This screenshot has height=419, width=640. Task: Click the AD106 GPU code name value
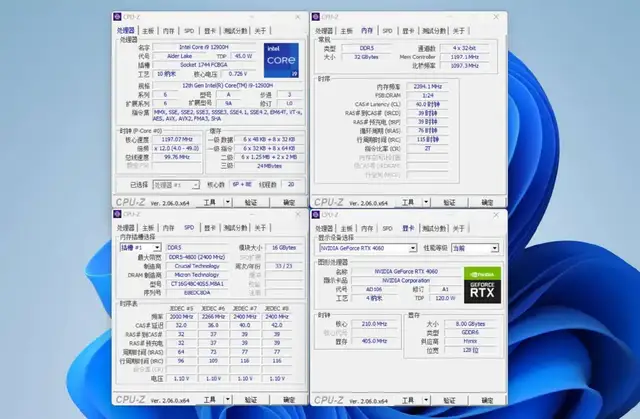coord(373,289)
